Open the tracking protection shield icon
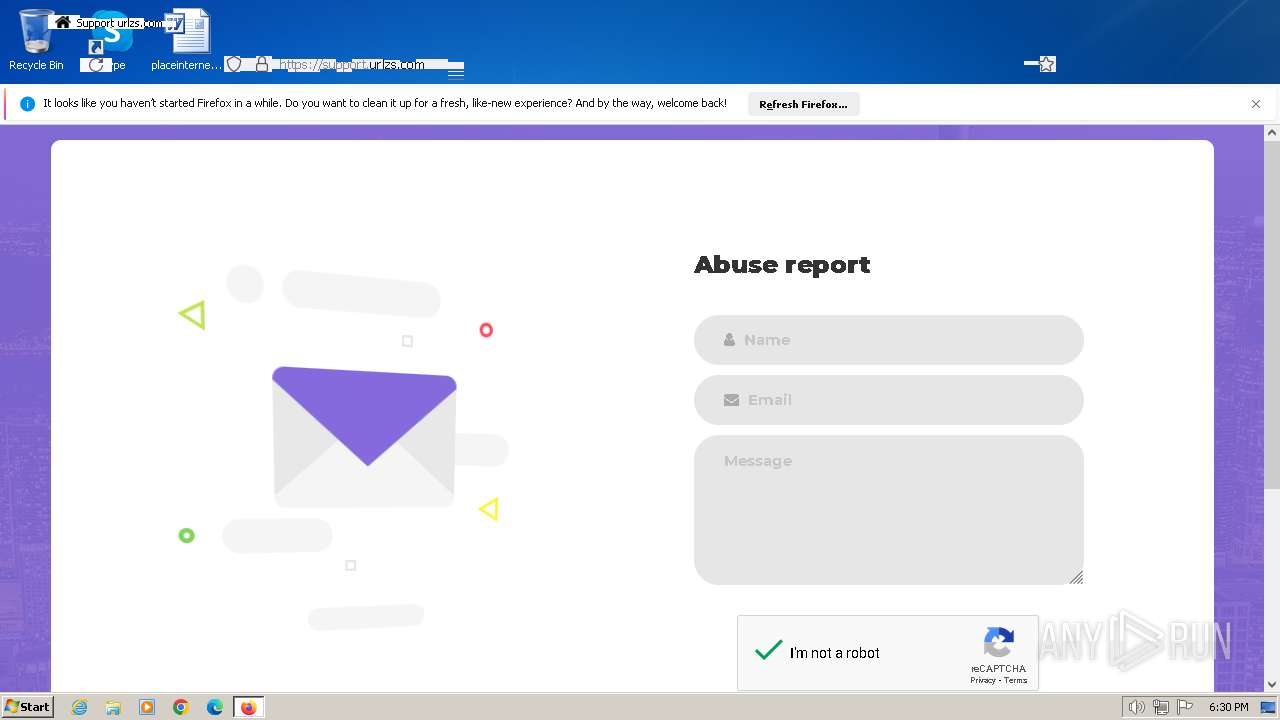1280x720 pixels. [x=234, y=64]
